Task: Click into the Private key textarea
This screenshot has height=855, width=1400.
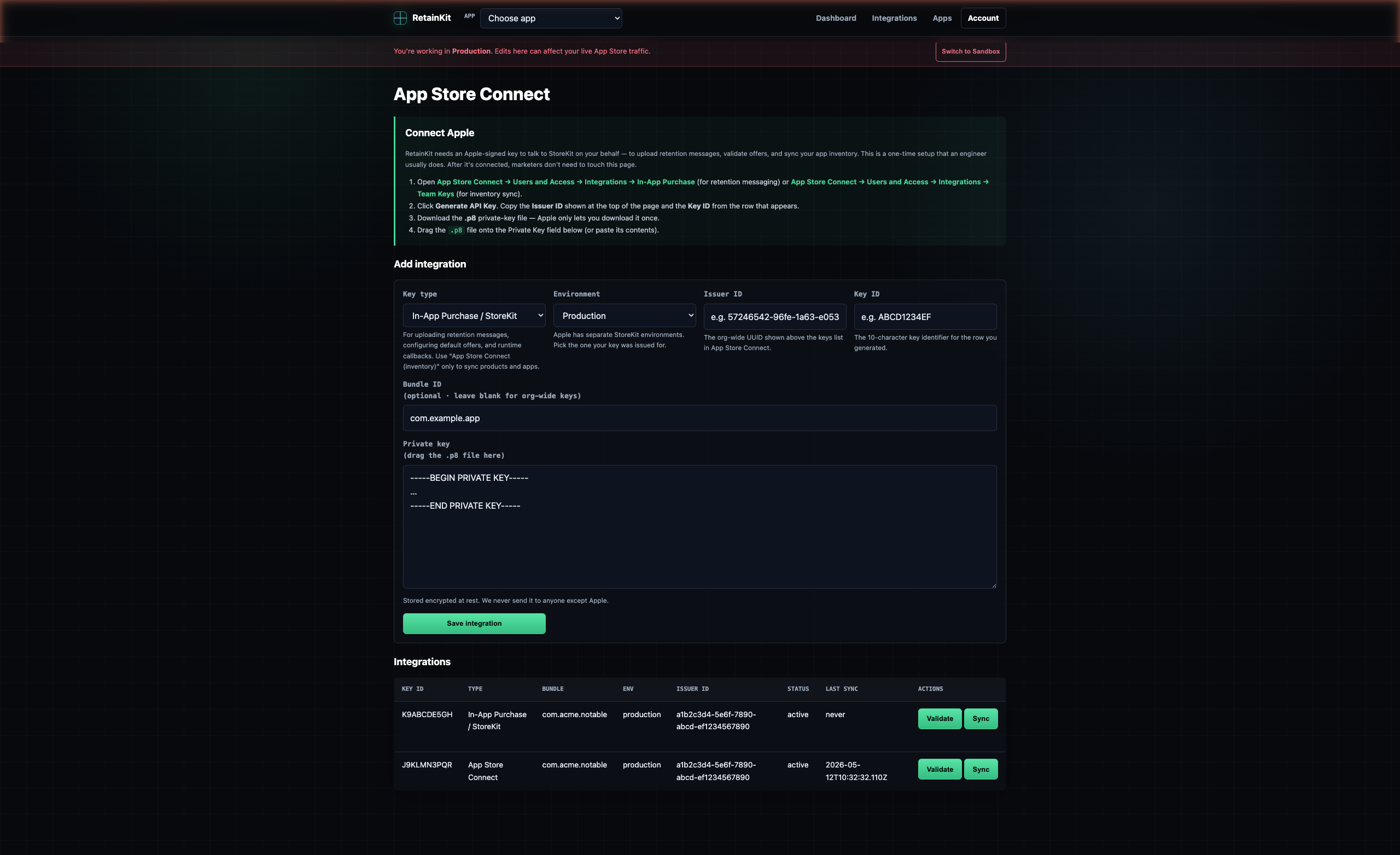Action: 699,526
